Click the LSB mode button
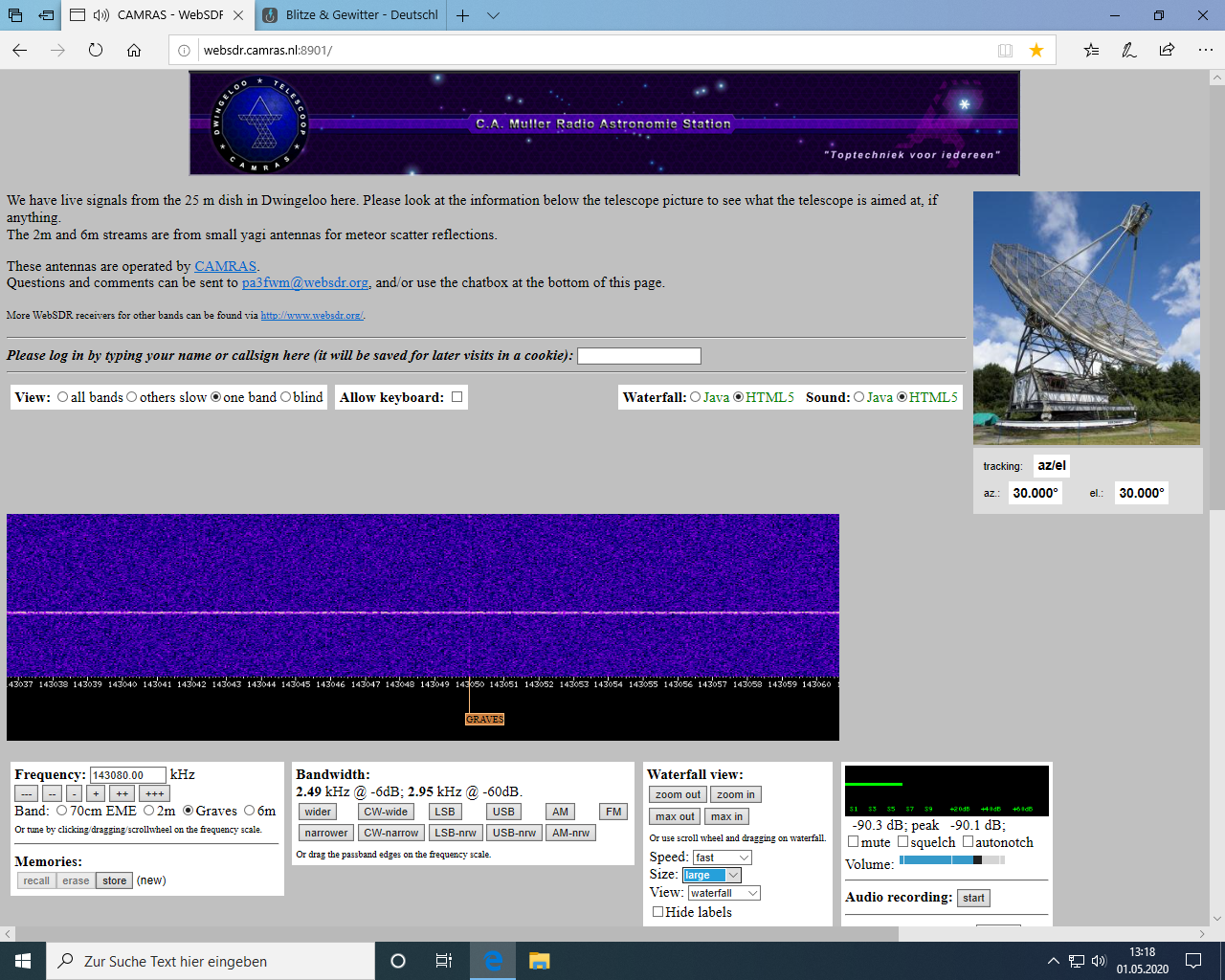 pyautogui.click(x=445, y=812)
